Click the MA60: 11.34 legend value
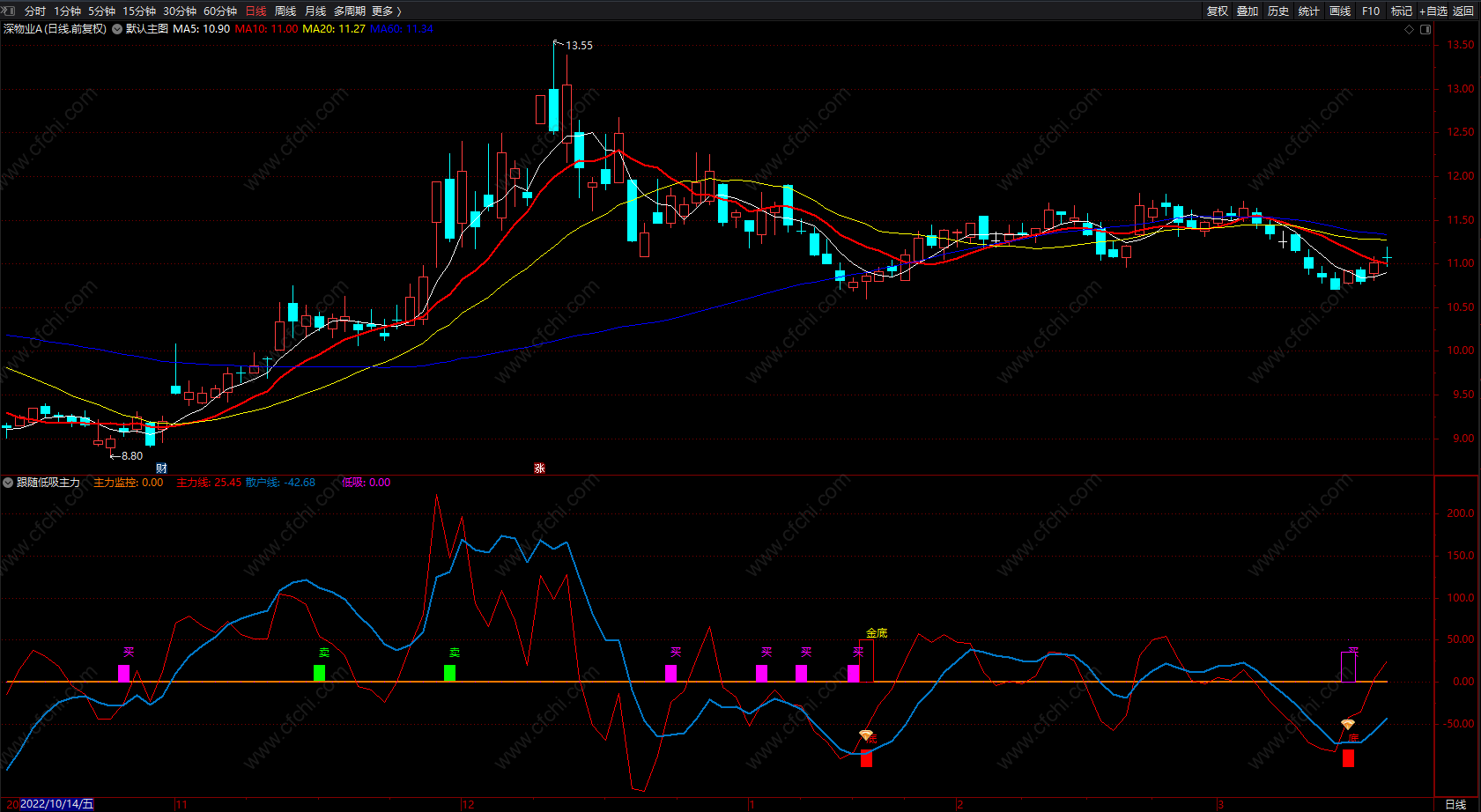Viewport: 1481px width, 812px height. tap(402, 29)
